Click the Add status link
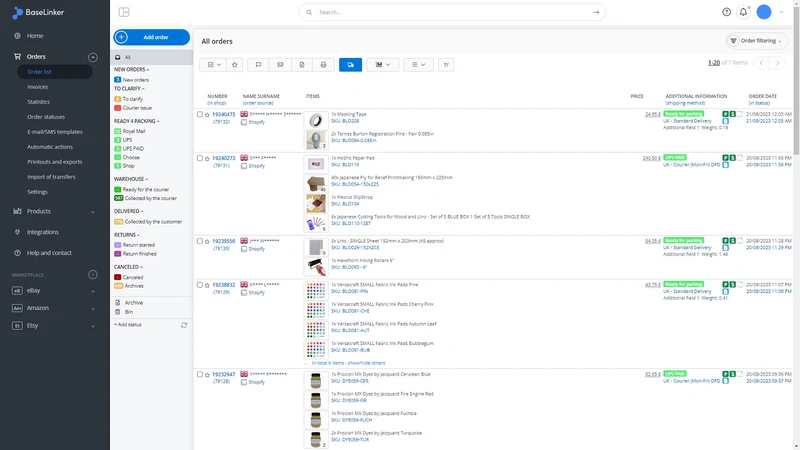The height and width of the screenshot is (450, 800). 128,325
